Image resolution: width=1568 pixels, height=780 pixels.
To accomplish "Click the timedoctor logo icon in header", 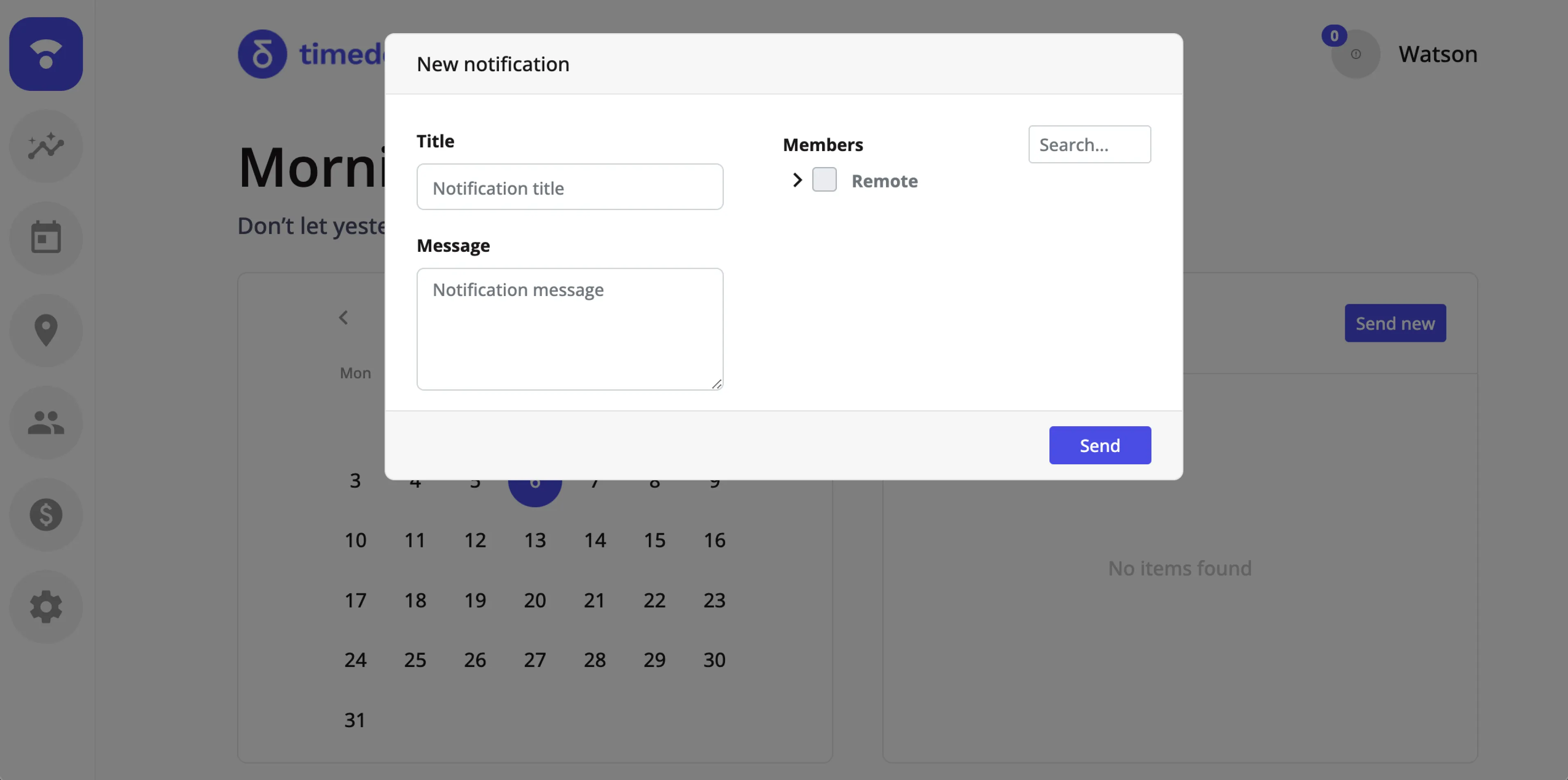I will [x=262, y=53].
